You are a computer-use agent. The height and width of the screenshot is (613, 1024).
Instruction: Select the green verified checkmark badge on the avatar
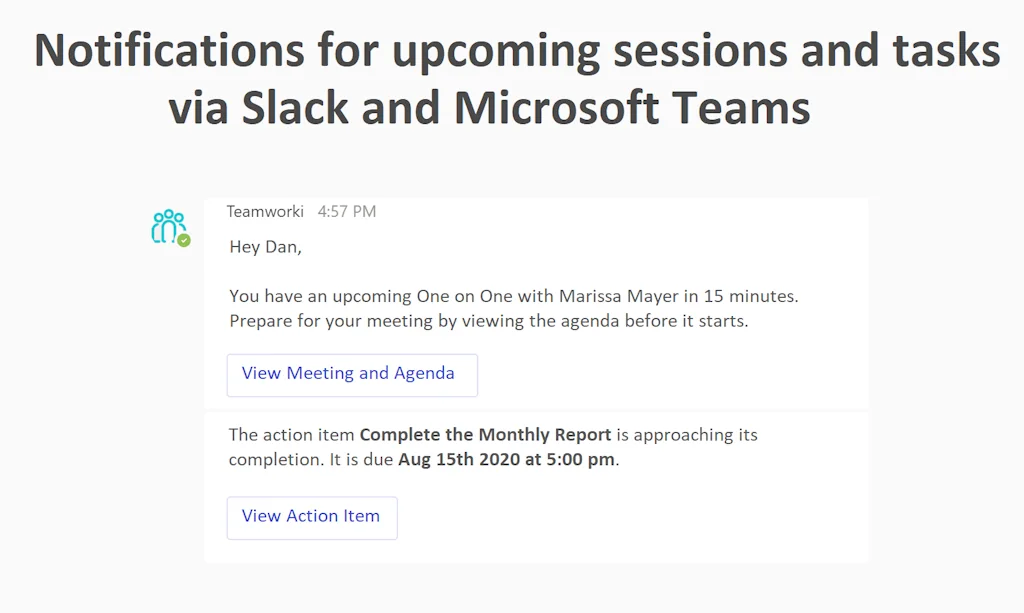(182, 240)
